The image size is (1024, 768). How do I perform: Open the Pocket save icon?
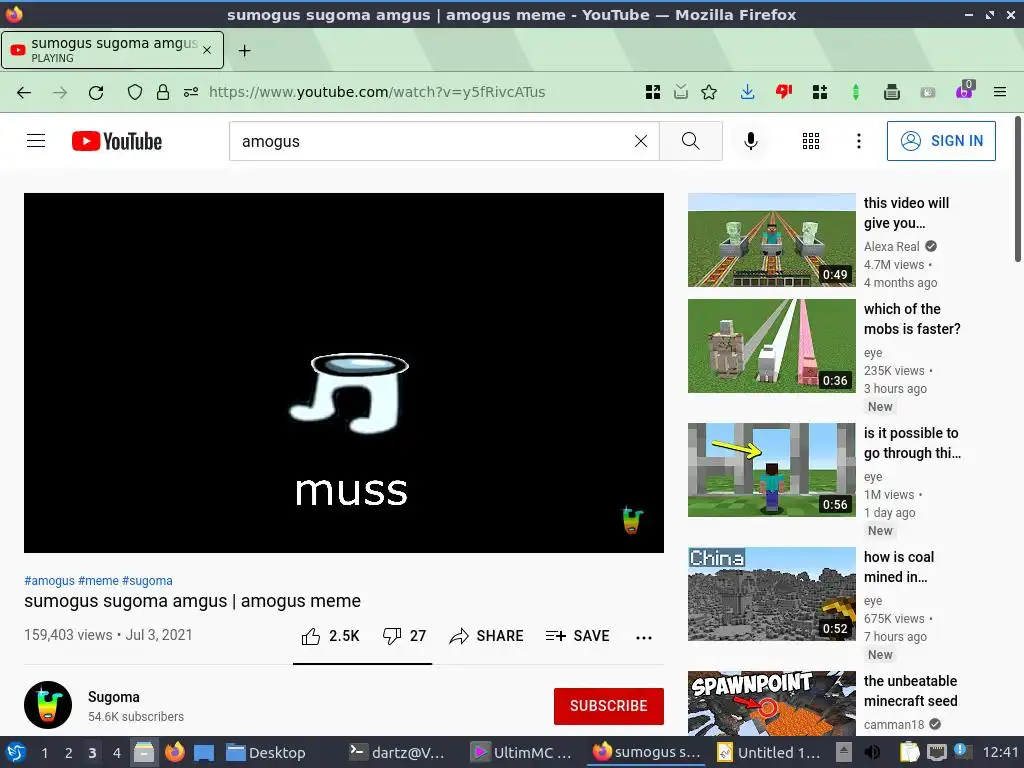pyautogui.click(x=680, y=92)
